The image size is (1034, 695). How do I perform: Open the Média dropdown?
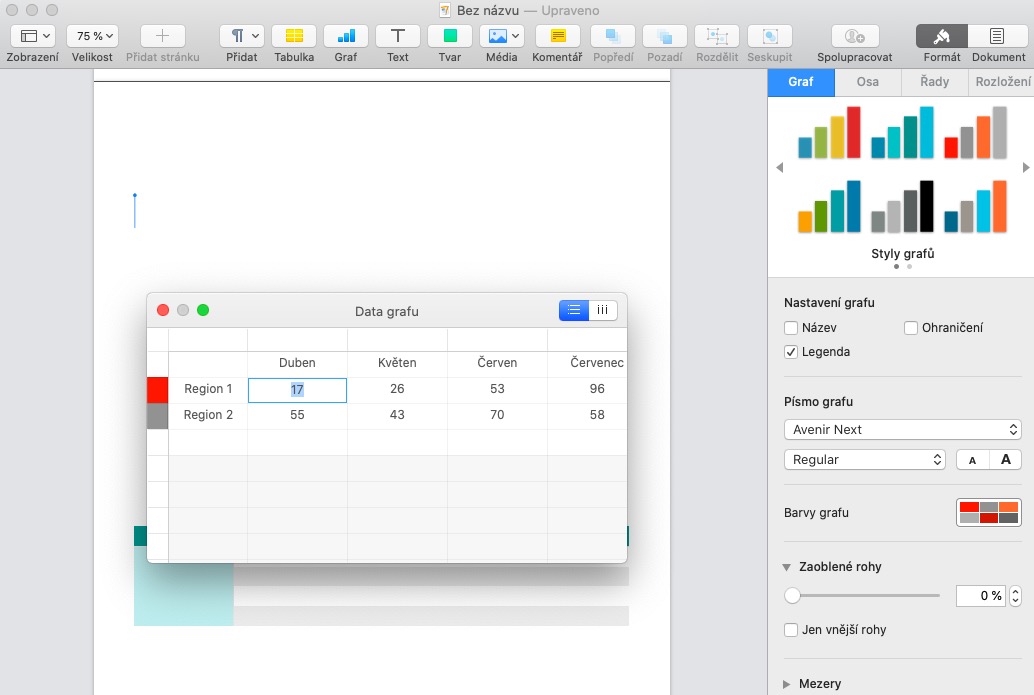click(x=502, y=36)
